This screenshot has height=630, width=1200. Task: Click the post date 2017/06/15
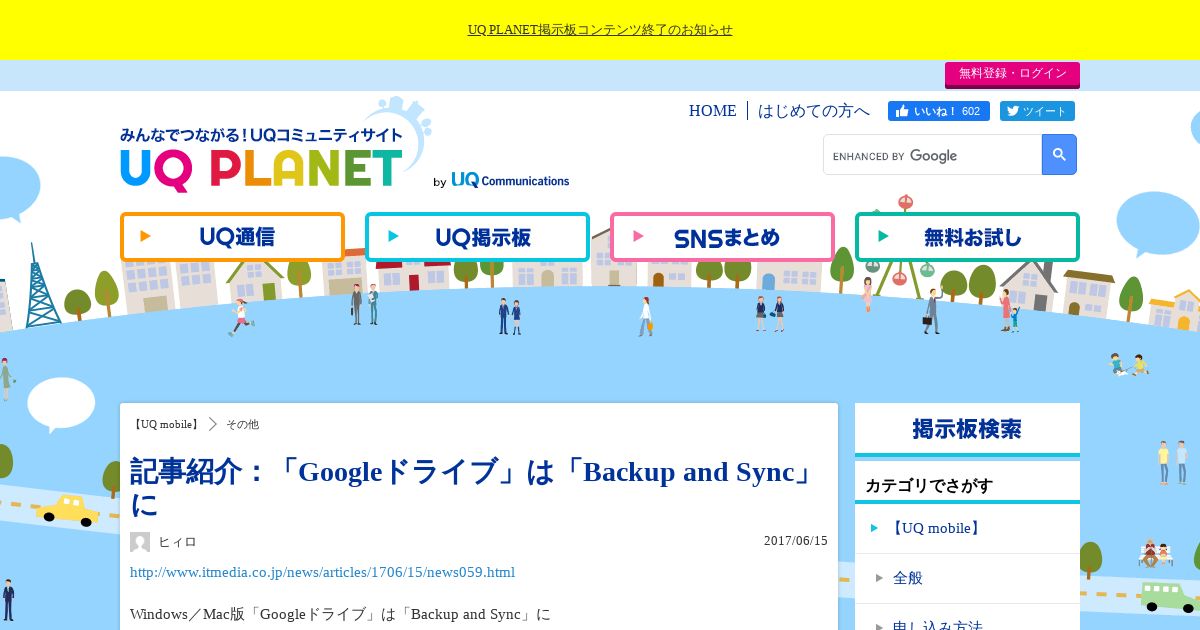796,541
